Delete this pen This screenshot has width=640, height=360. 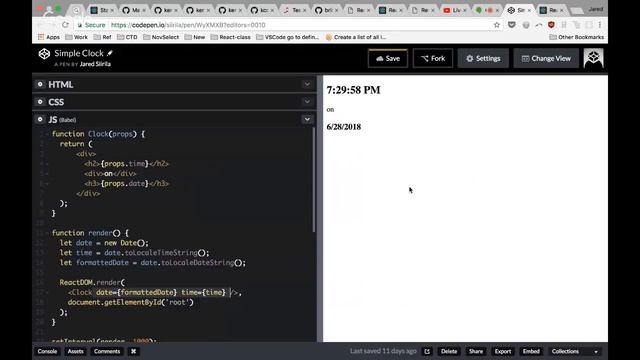click(449, 351)
